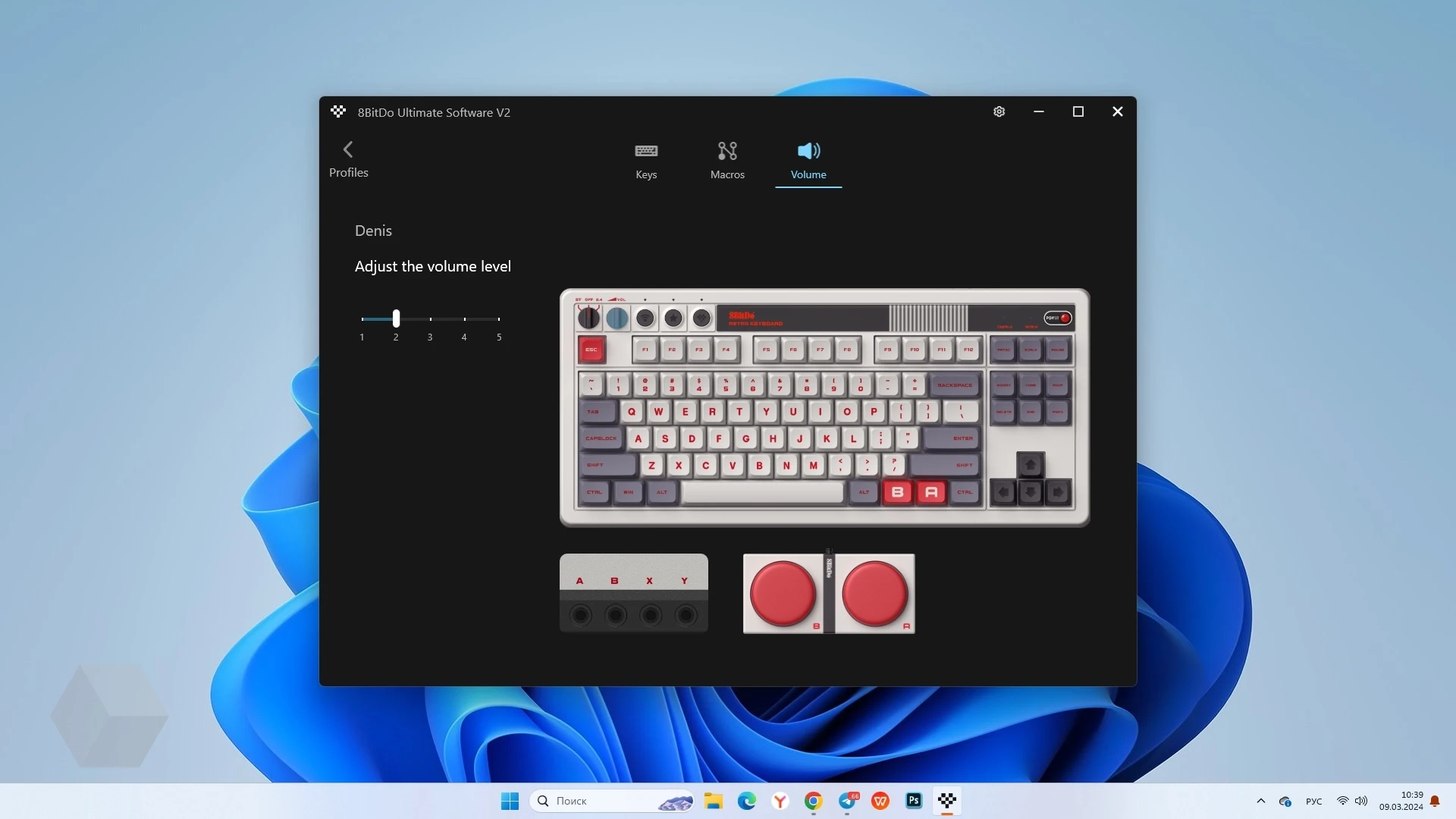Image resolution: width=1456 pixels, height=819 pixels.
Task: Launch Microsoft Edge from taskbar
Action: click(x=747, y=801)
